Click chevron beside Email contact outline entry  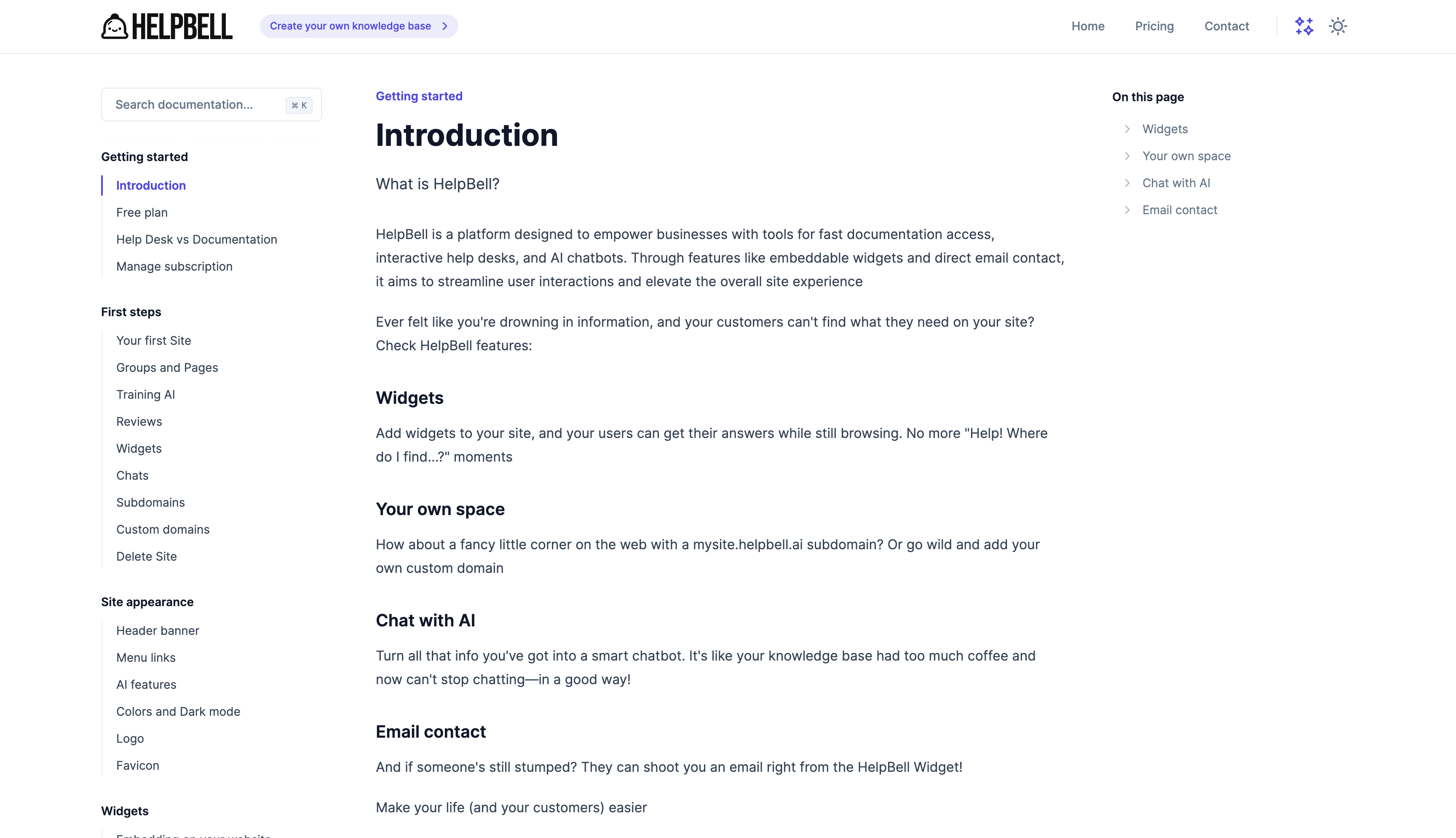click(1127, 210)
